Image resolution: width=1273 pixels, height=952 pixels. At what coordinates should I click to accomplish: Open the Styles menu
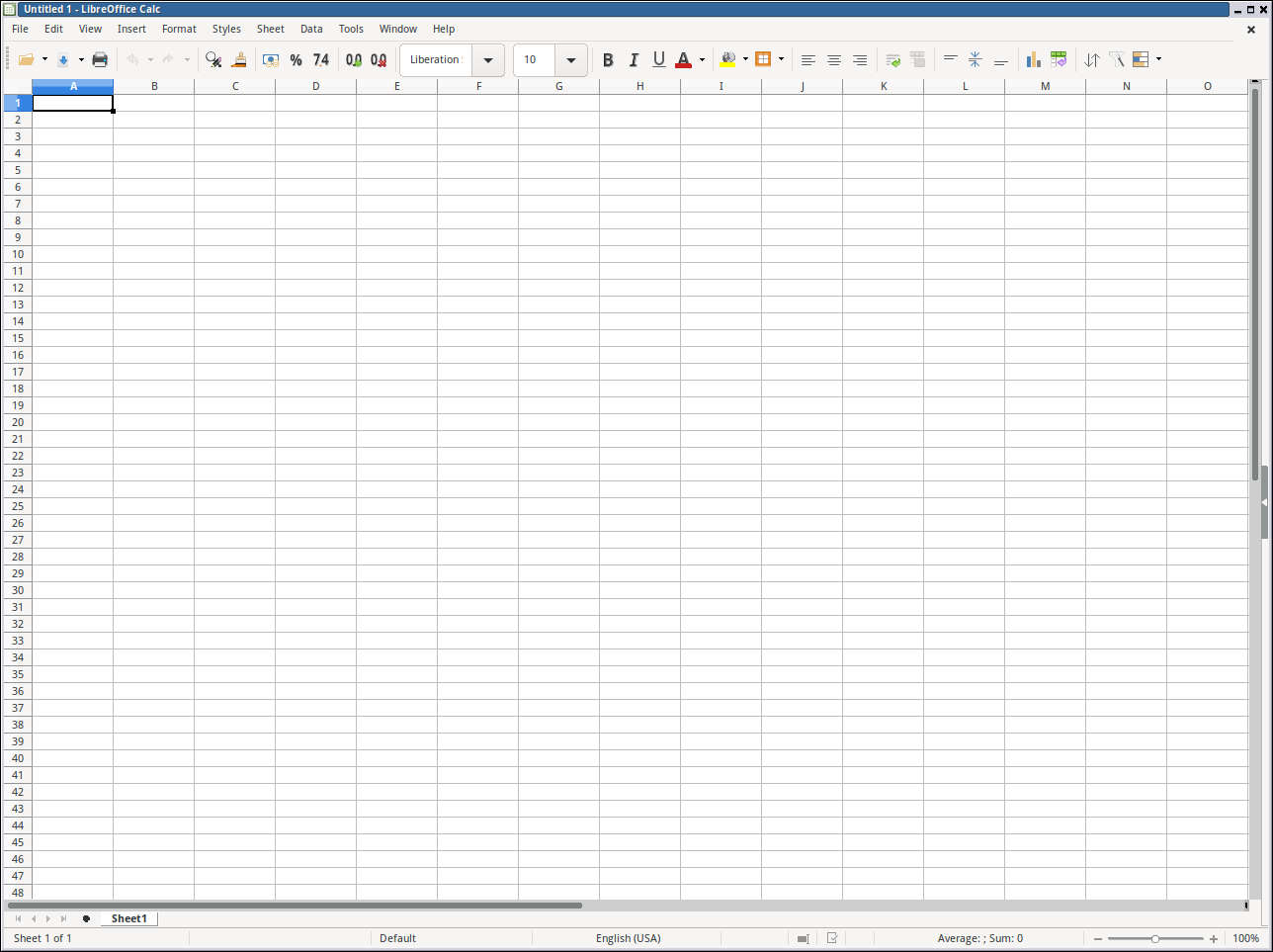(x=226, y=29)
